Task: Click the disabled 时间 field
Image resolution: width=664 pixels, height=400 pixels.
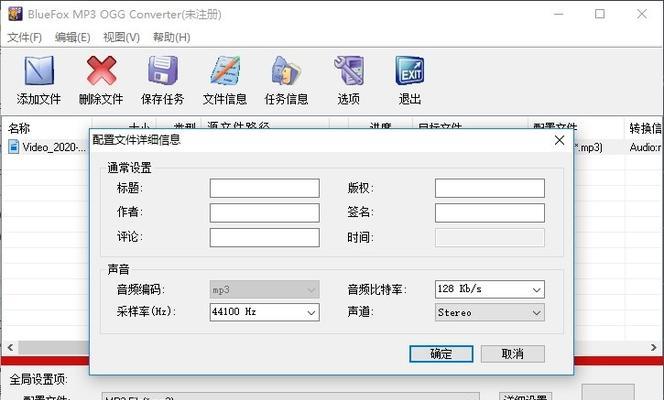Action: click(x=490, y=238)
